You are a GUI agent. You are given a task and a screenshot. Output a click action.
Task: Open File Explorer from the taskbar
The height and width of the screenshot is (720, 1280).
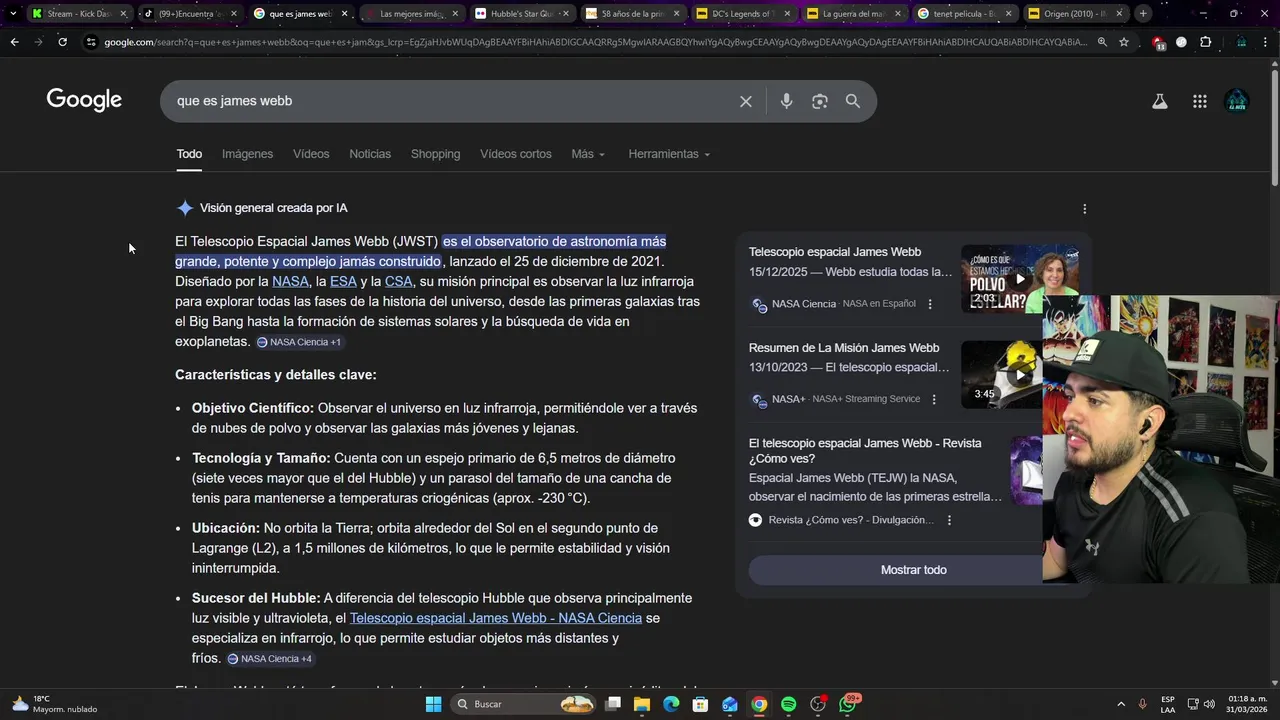(642, 704)
